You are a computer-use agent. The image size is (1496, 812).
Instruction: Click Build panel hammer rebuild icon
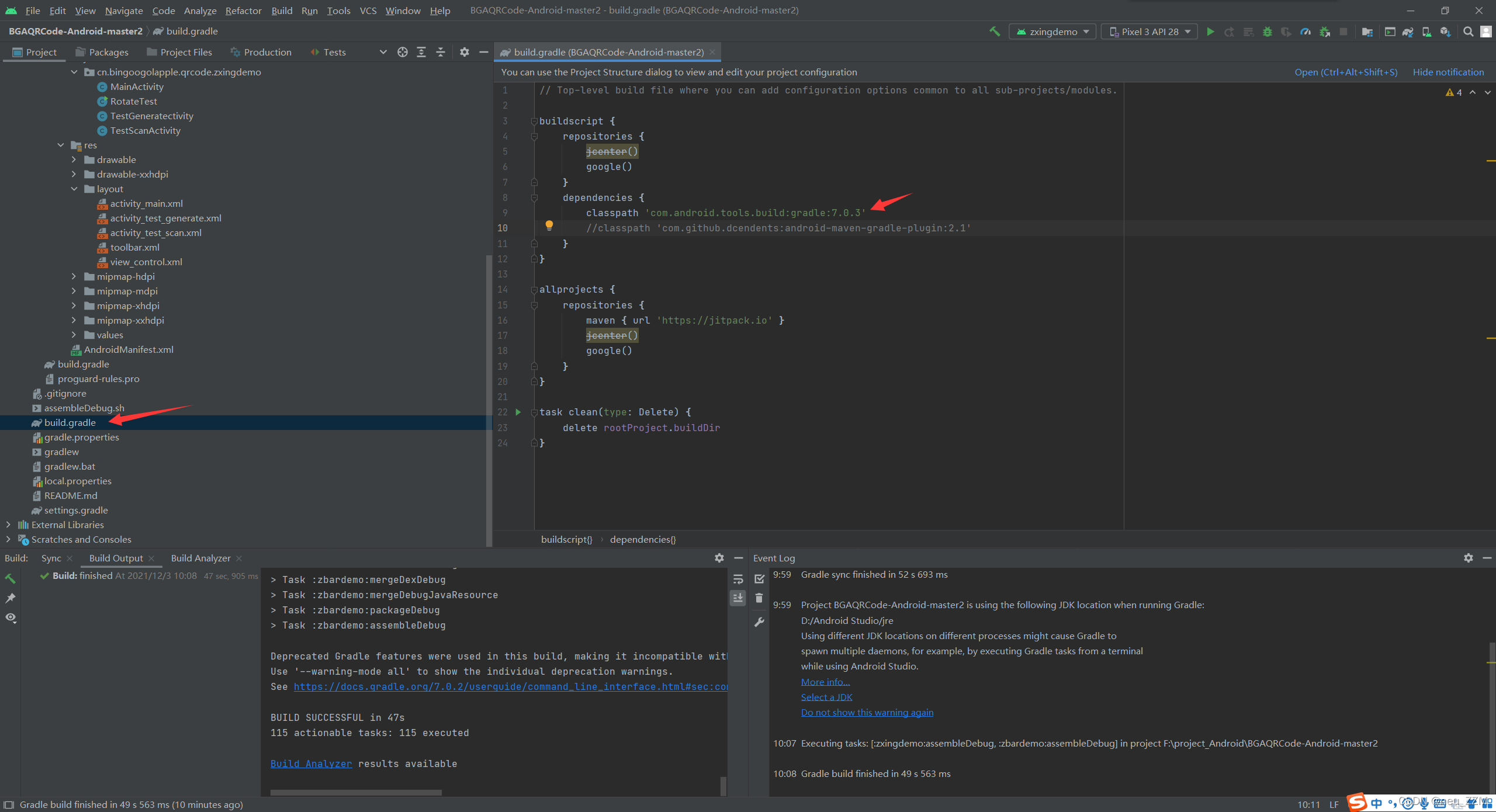(10, 578)
